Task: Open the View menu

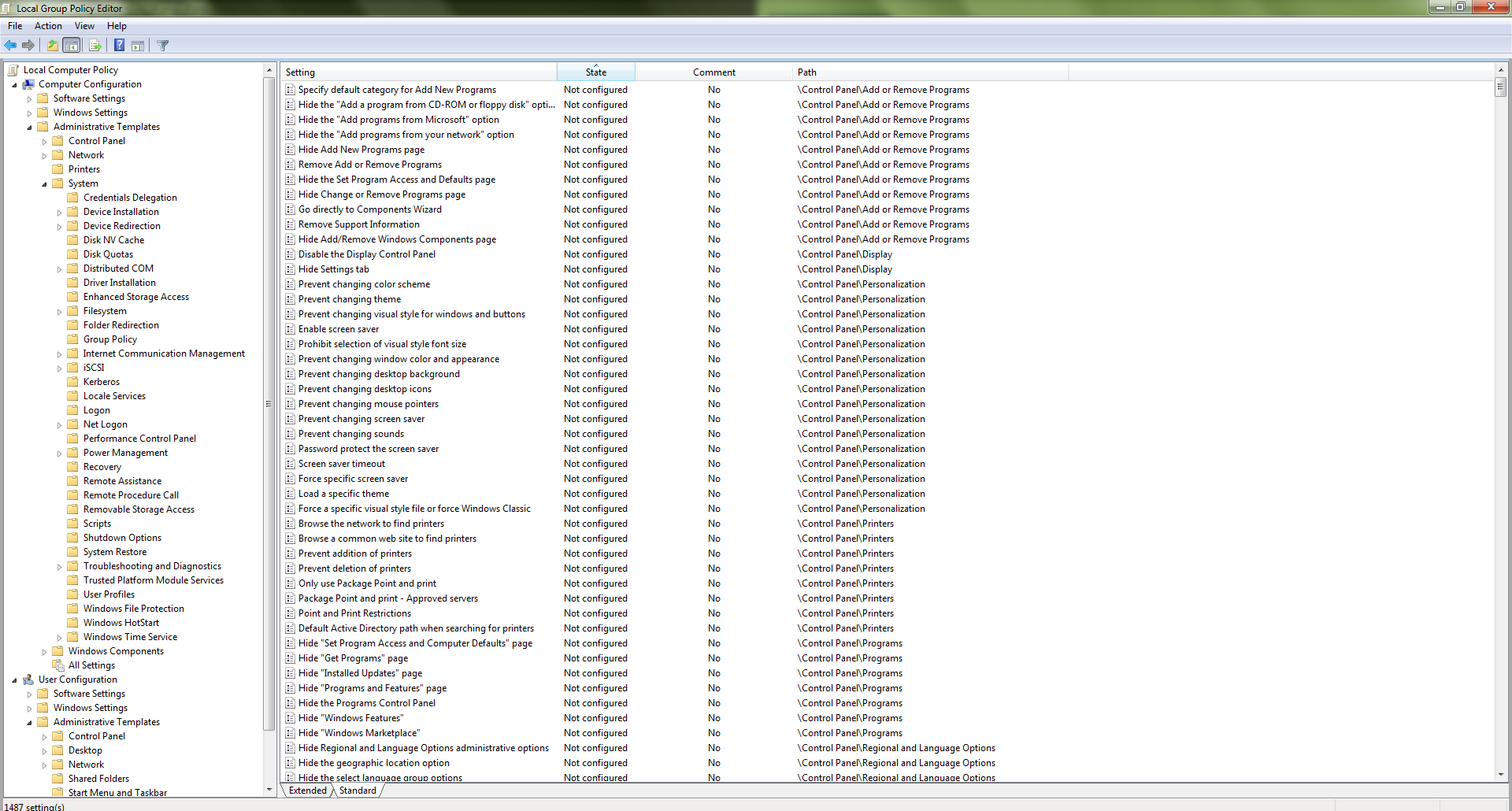Action: pyautogui.click(x=84, y=26)
